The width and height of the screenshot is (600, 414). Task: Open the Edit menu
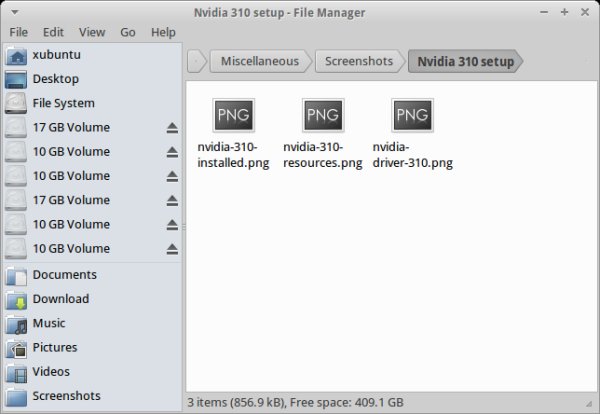[53, 32]
